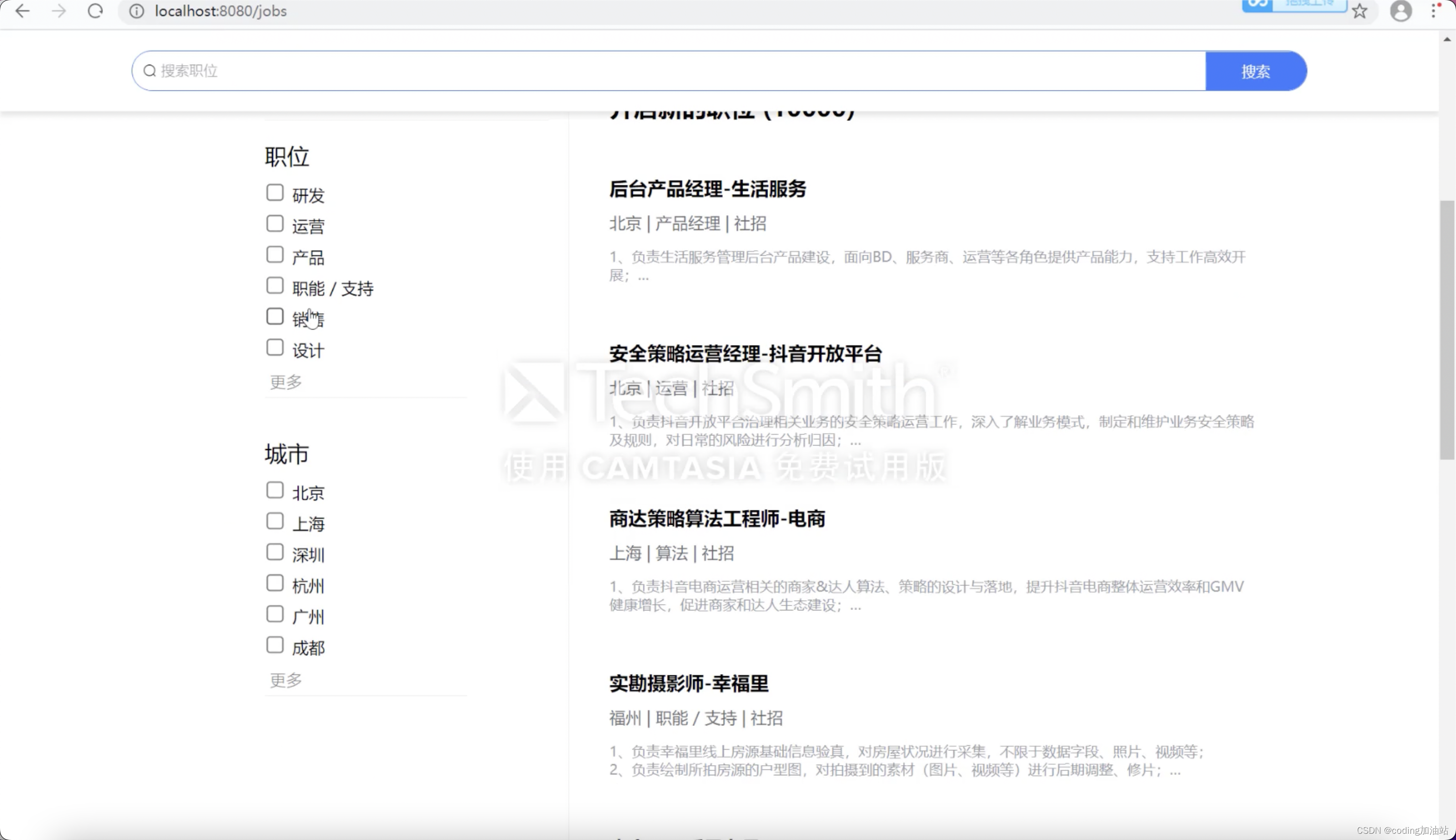
Task: Click the 上海 | 算法 | 社招 info line
Action: click(671, 554)
